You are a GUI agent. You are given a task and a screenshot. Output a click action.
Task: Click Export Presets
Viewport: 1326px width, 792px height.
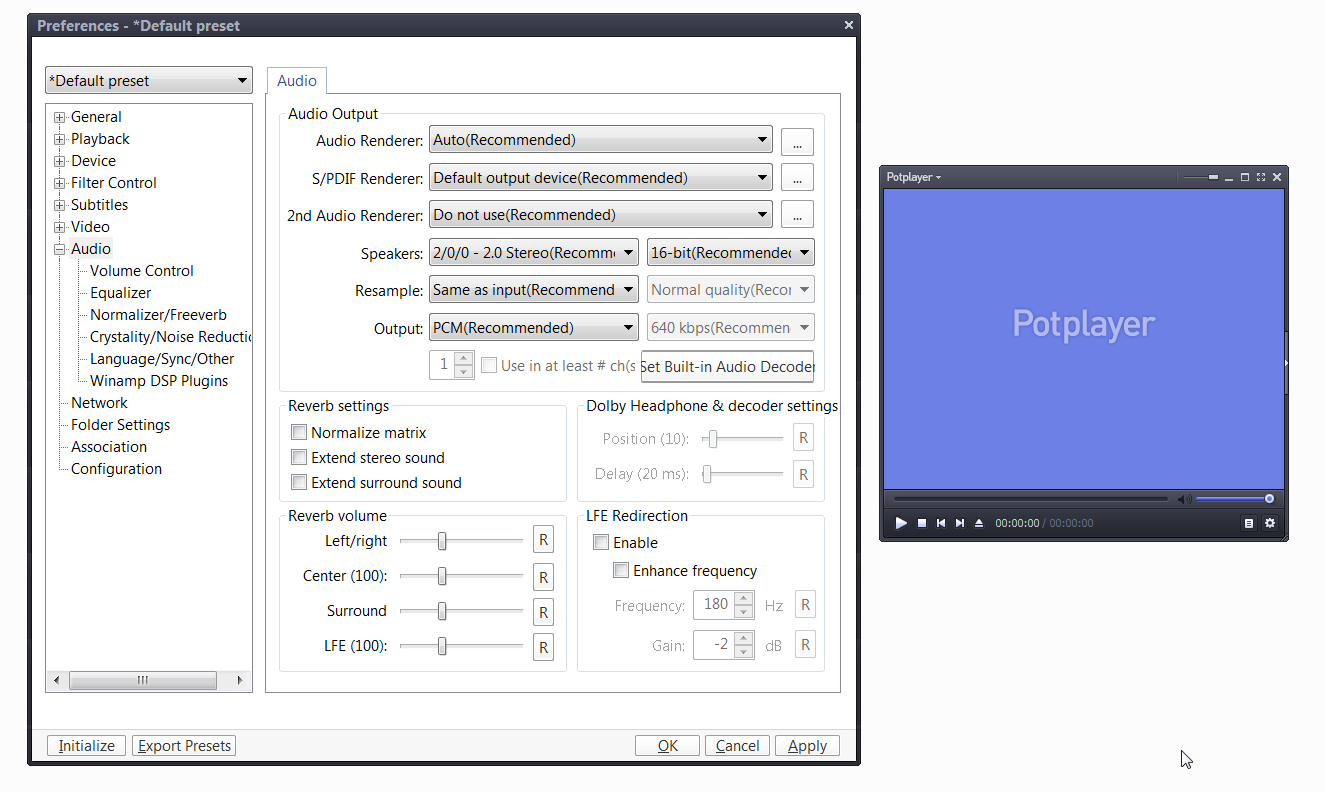[x=184, y=746]
